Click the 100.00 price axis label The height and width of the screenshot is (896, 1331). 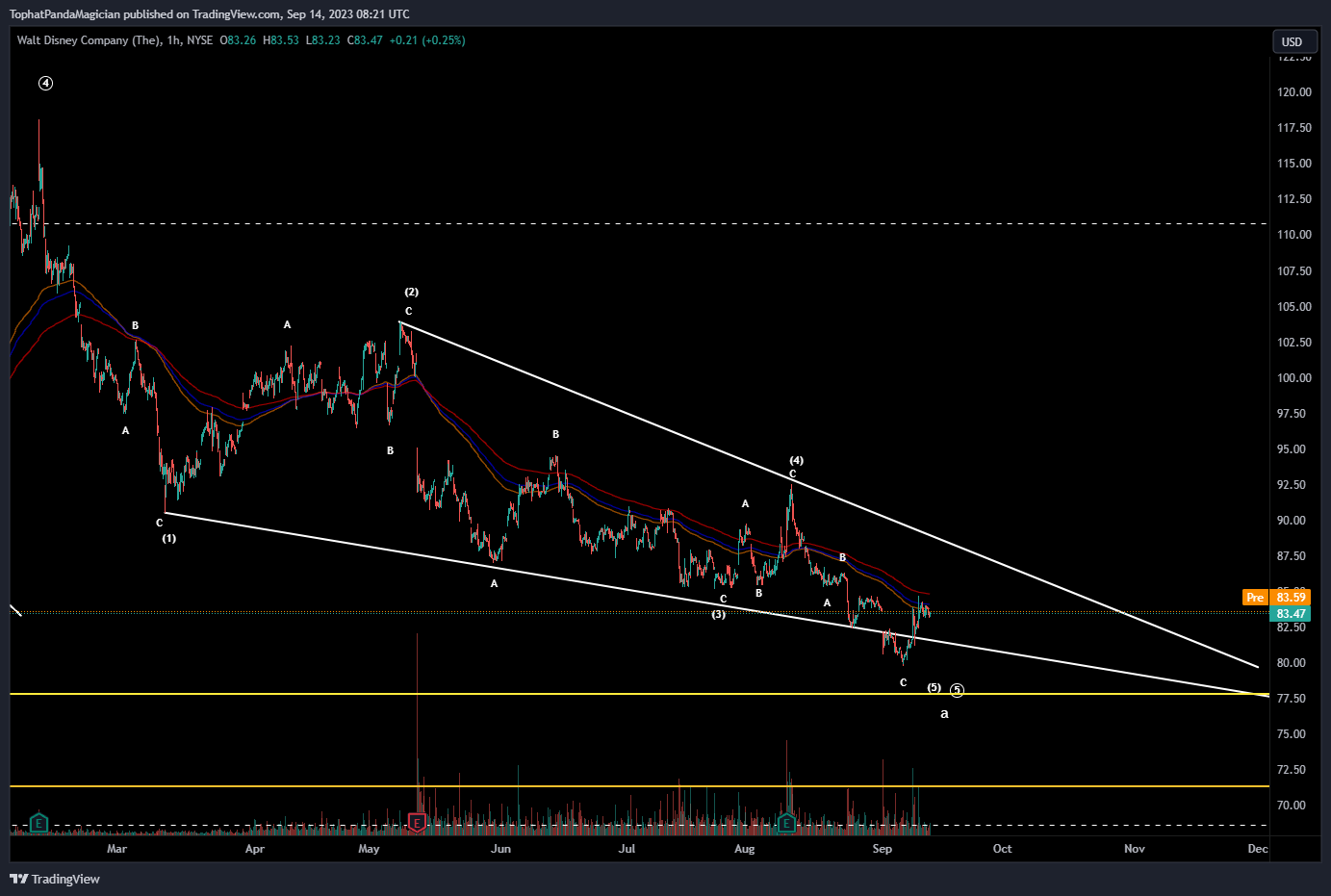coord(1293,378)
